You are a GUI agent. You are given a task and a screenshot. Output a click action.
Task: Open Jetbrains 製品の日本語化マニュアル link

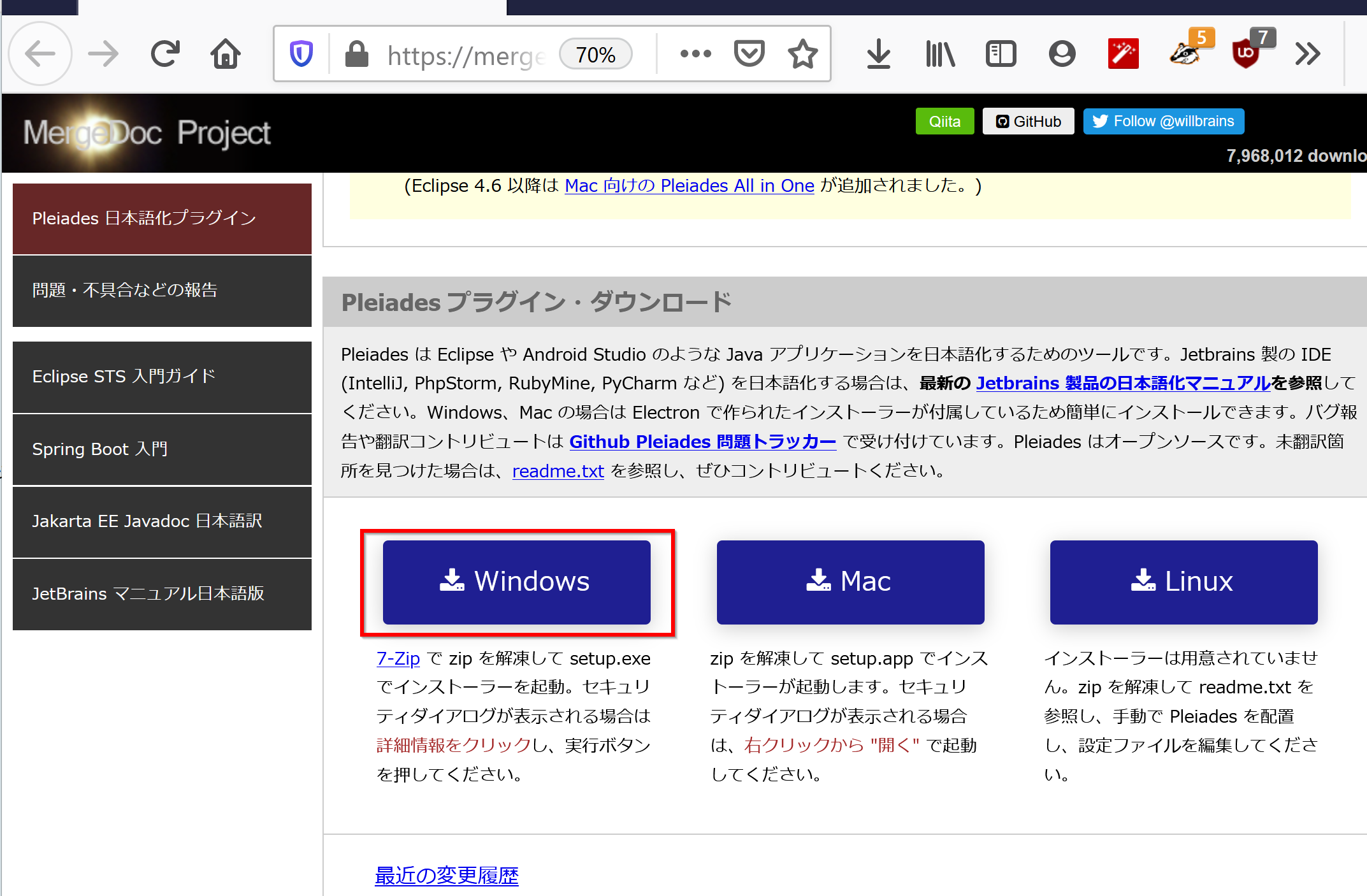point(1123,383)
